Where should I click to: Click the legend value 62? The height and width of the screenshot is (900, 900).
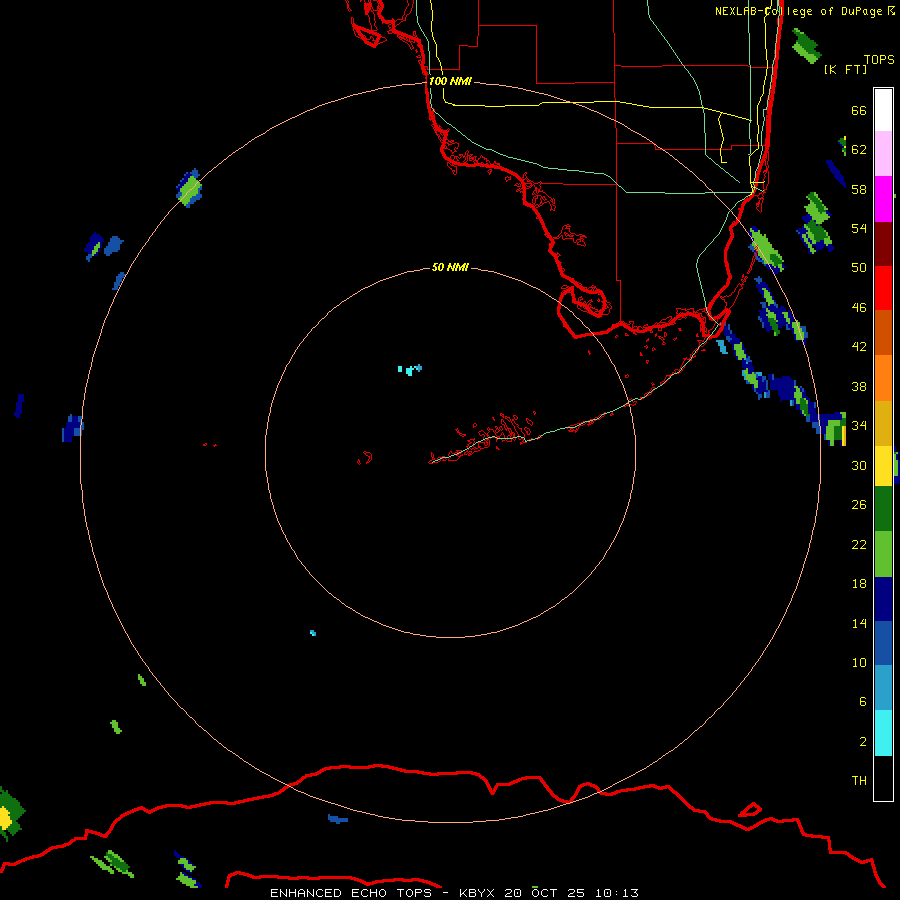859,149
